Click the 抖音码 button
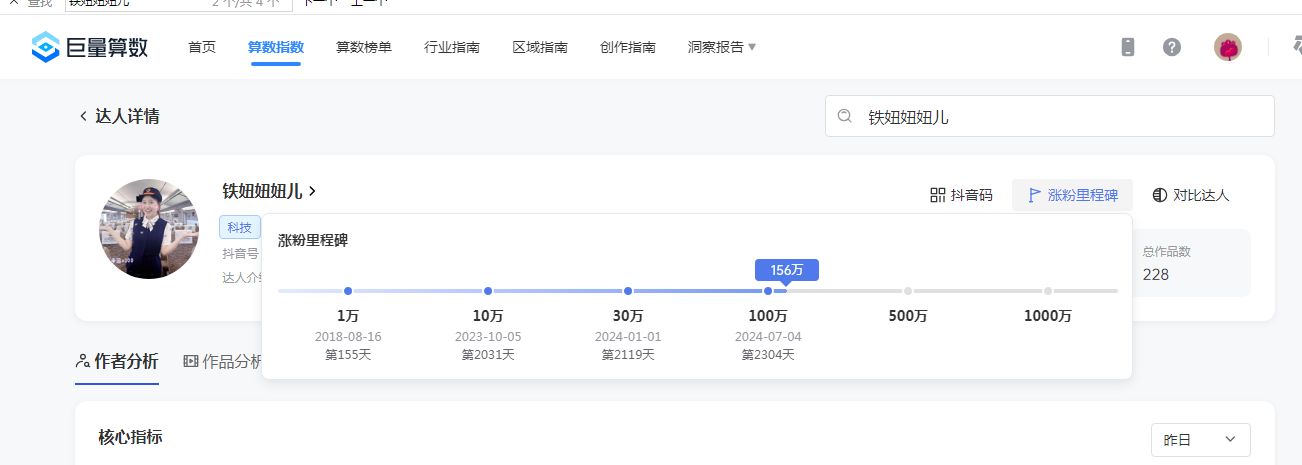The width and height of the screenshot is (1302, 465). [x=961, y=195]
